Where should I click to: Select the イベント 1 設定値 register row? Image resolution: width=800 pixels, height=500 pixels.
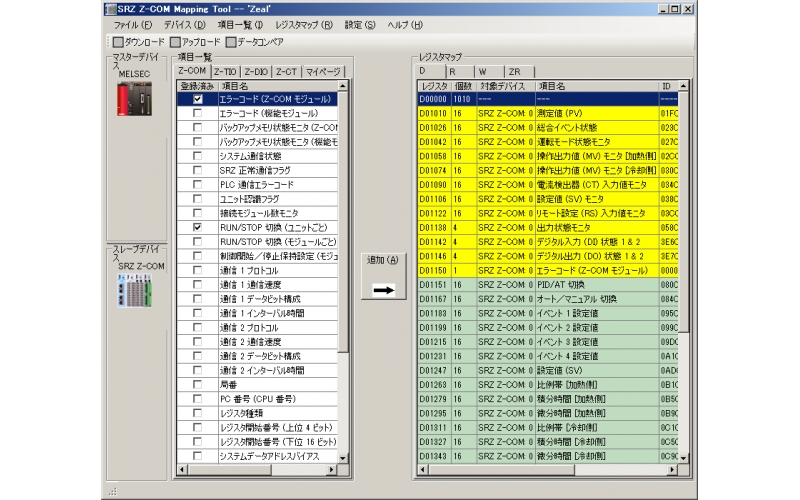[548, 313]
